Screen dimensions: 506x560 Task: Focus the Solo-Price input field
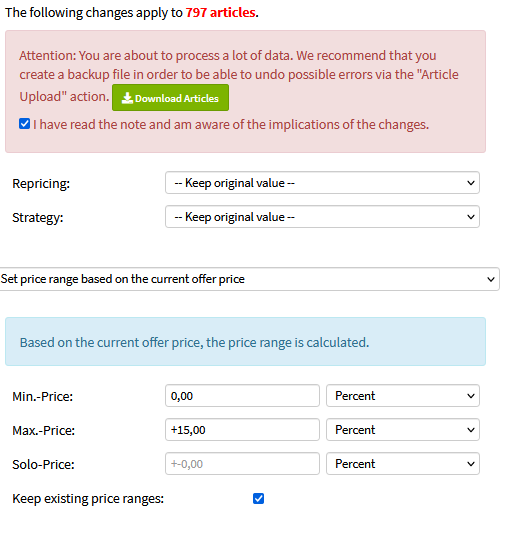[x=242, y=464]
